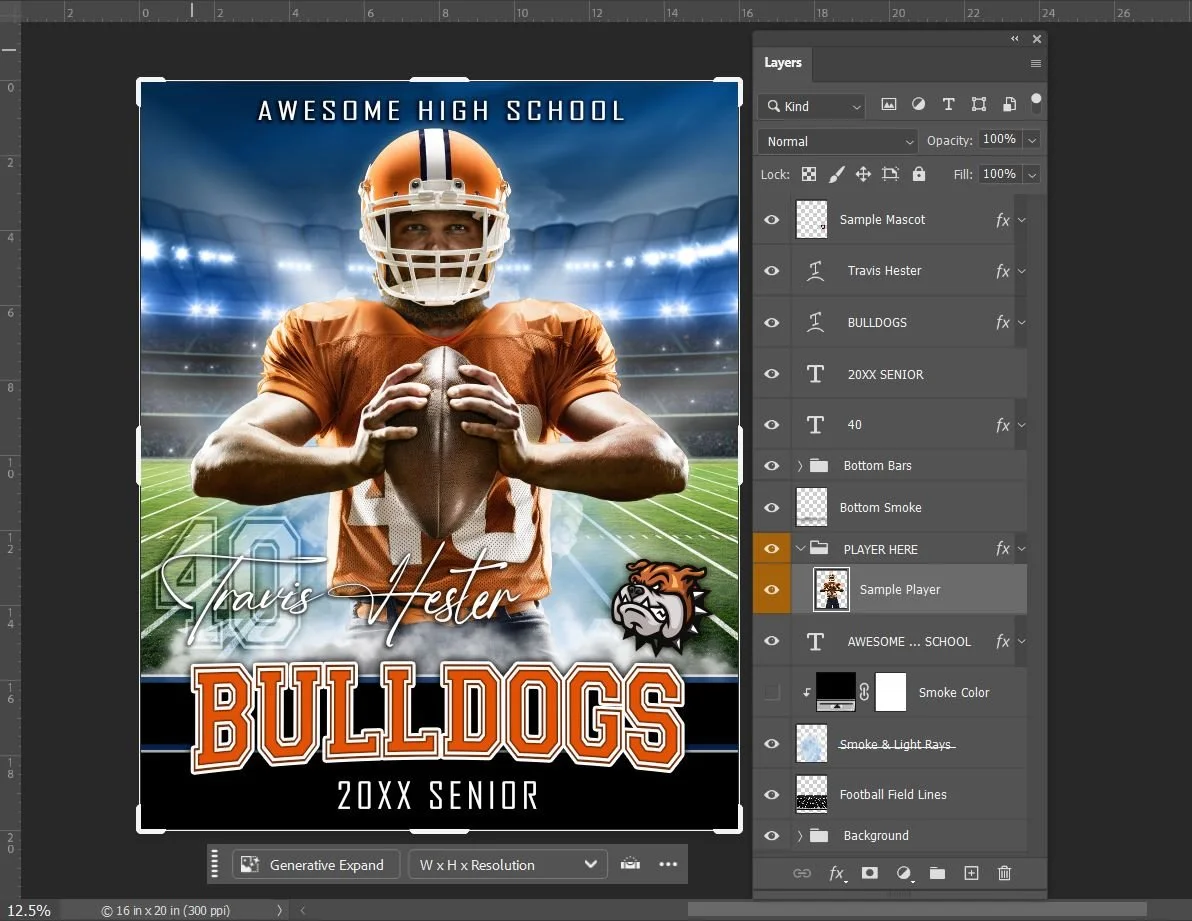The width and height of the screenshot is (1192, 921).
Task: Collapse the PLAYER HERE group
Action: [x=800, y=548]
